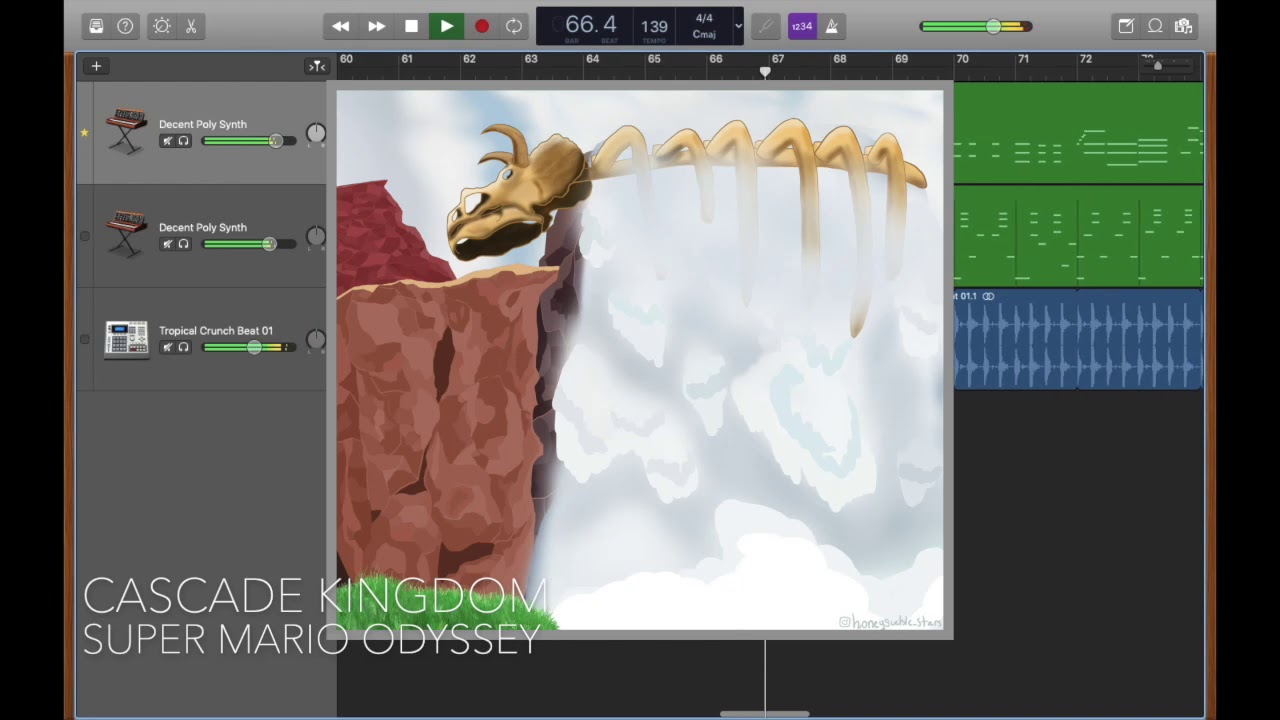Image resolution: width=1280 pixels, height=720 pixels.
Task: Select first Decent Poly Synth keyboard icon
Action: pyautogui.click(x=126, y=130)
